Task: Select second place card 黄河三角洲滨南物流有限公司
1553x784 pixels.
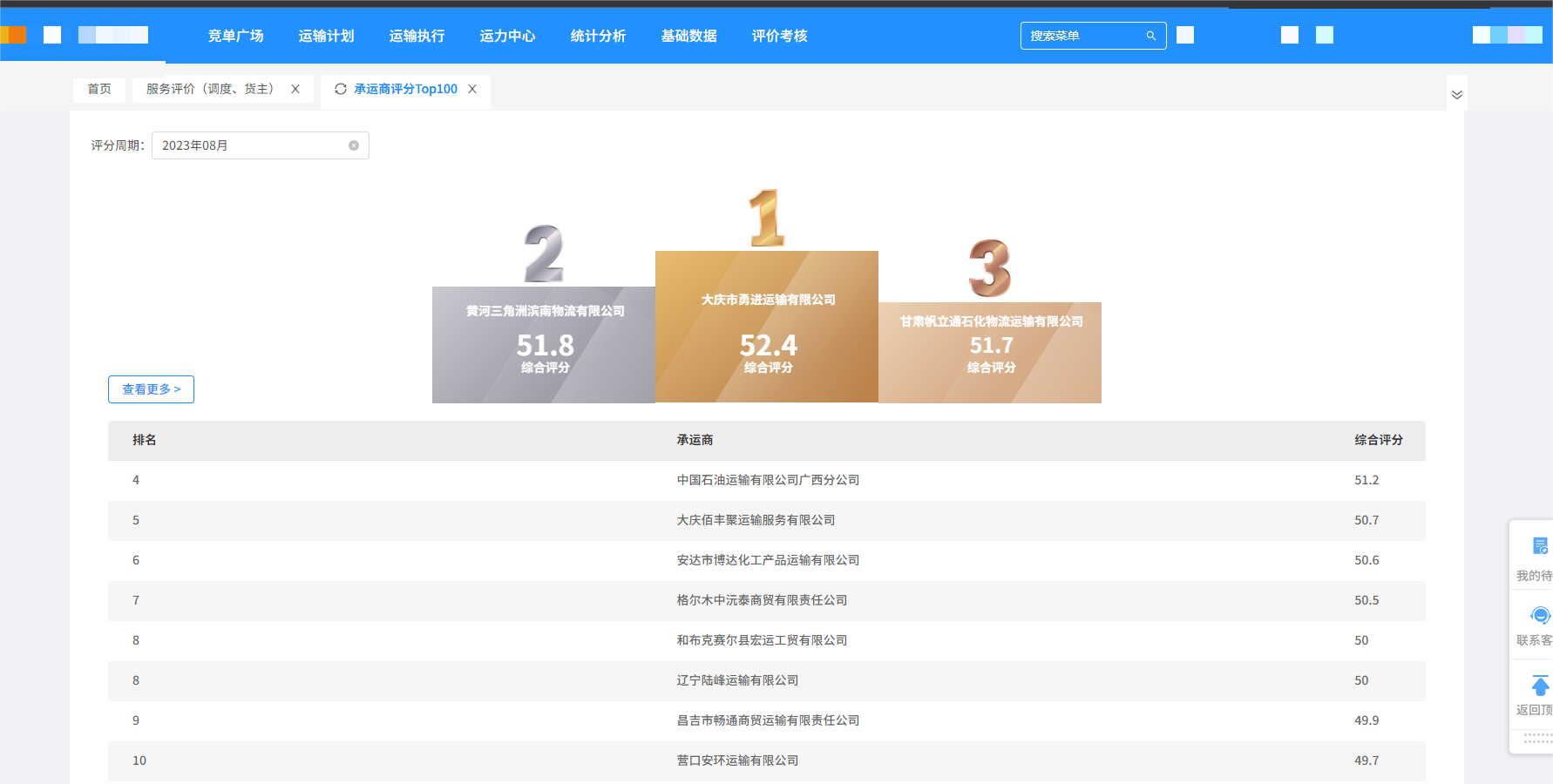Action: [x=544, y=345]
